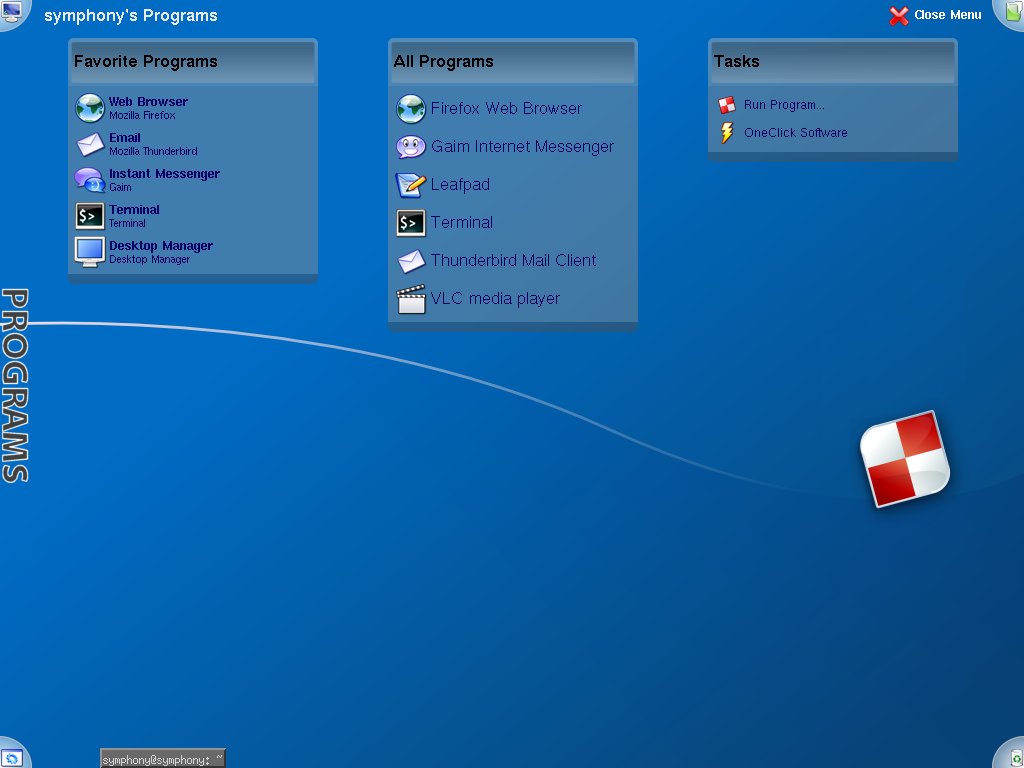
Task: Click the Instant Messenger favorite label
Action: point(165,174)
